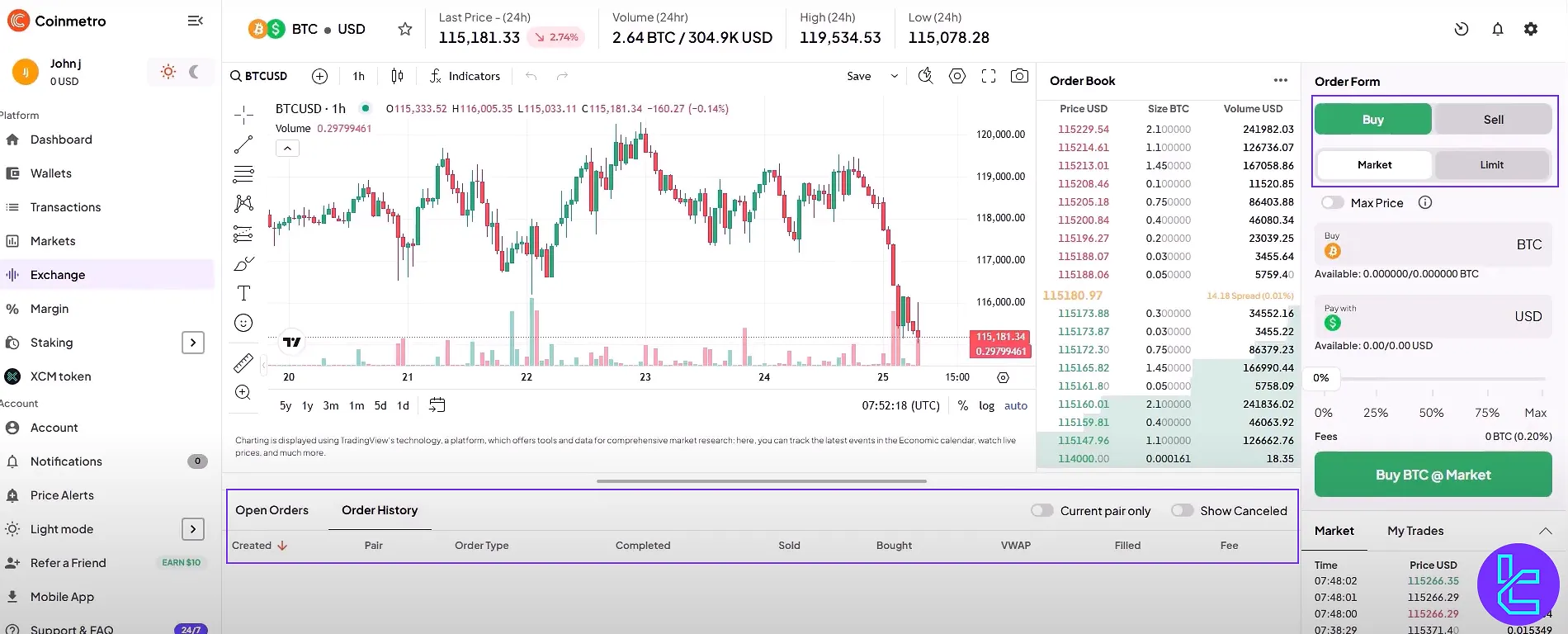Choose Limit order type
1568x634 pixels.
pos(1492,165)
